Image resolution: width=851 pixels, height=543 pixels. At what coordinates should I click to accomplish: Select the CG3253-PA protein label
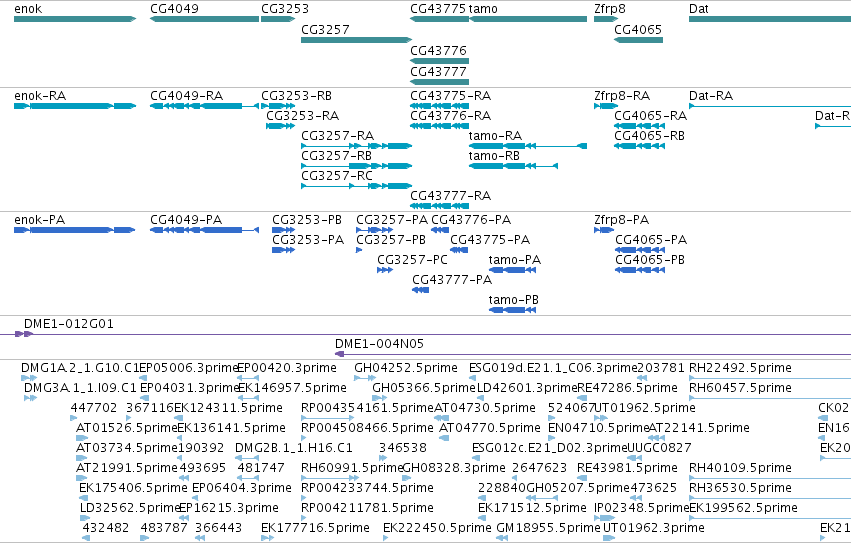(308, 240)
